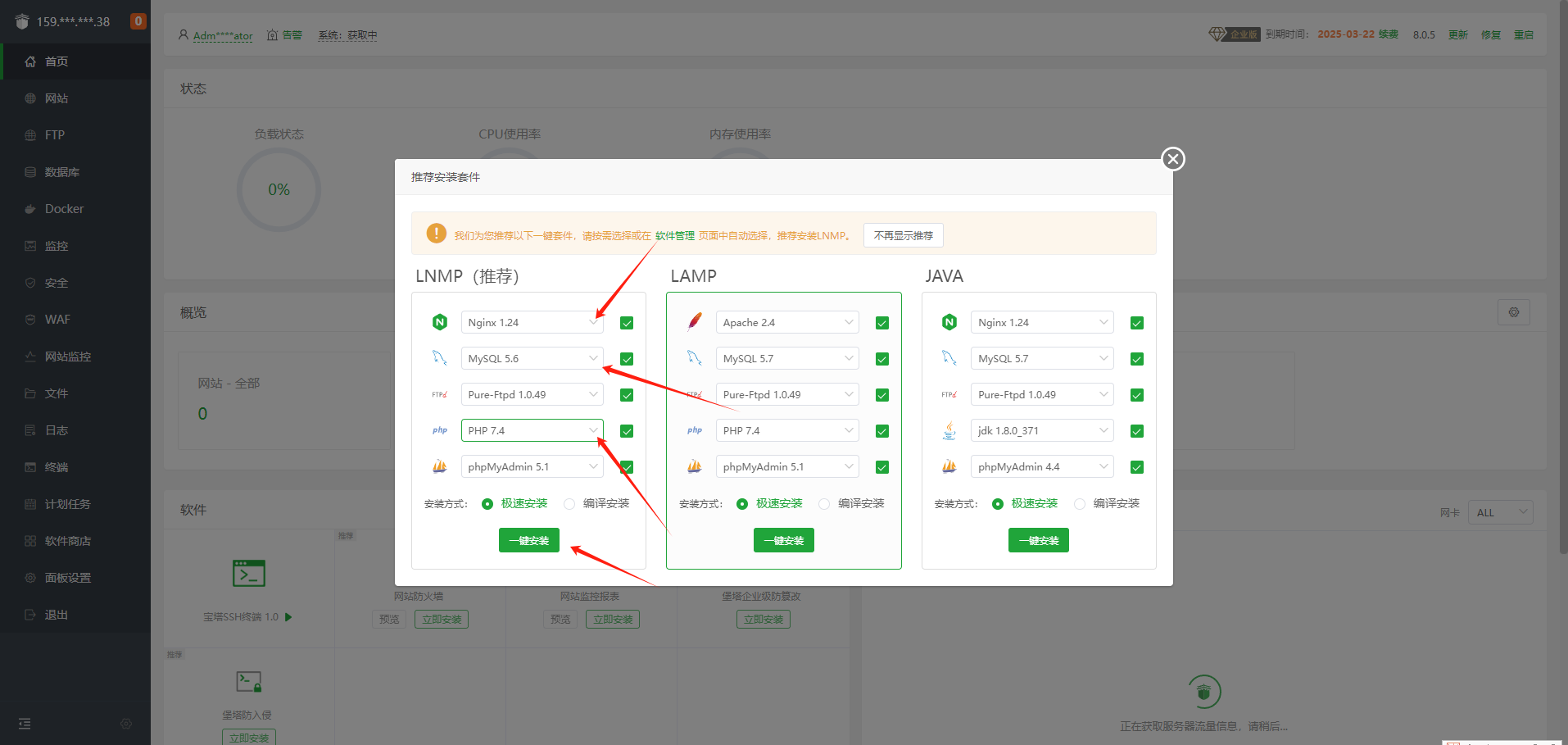This screenshot has height=745, width=1568.
Task: Uncheck the LAMP Apache 2.4 checkbox
Action: pos(882,323)
